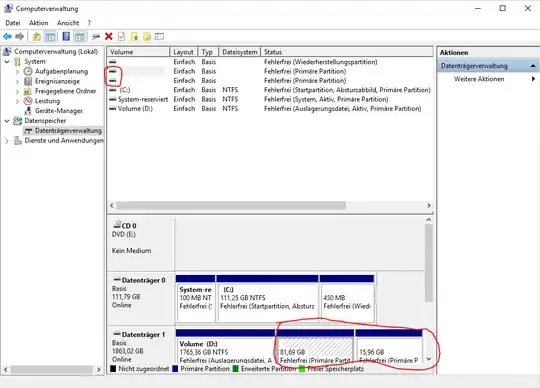The width and height of the screenshot is (540, 388).
Task: Click Weitere Aktionen in the Aktionen pane
Action: tap(479, 79)
